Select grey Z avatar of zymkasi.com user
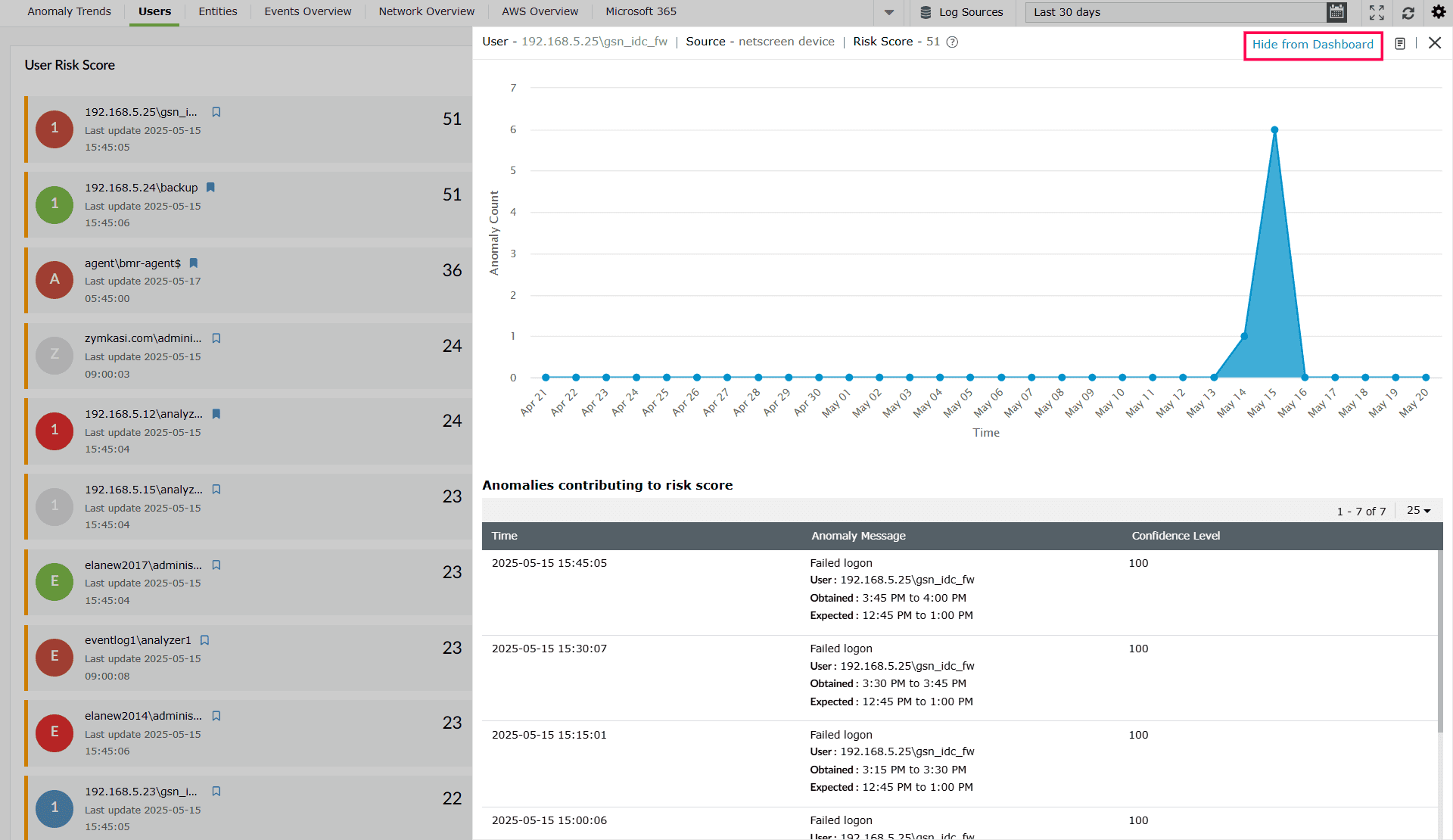The height and width of the screenshot is (840, 1453). [x=54, y=355]
